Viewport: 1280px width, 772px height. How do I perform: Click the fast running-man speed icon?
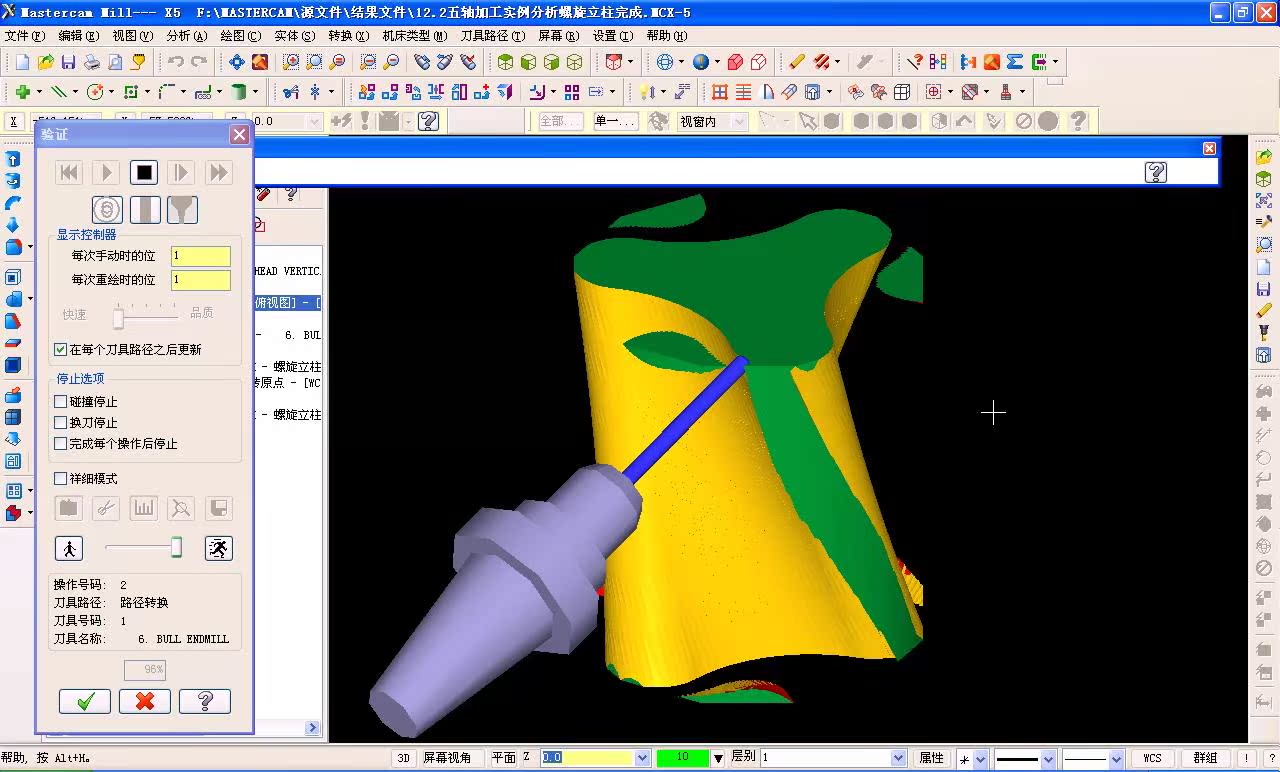(x=219, y=548)
